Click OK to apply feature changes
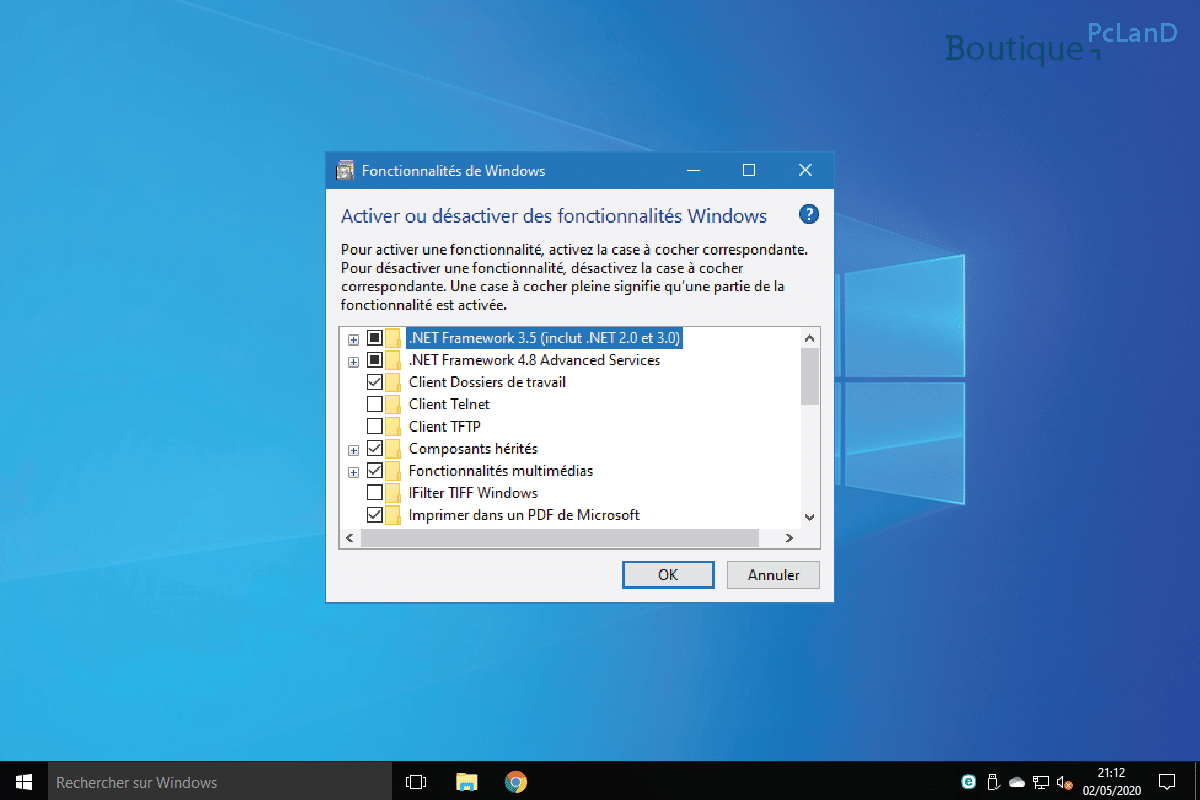The width and height of the screenshot is (1200, 800). tap(668, 574)
